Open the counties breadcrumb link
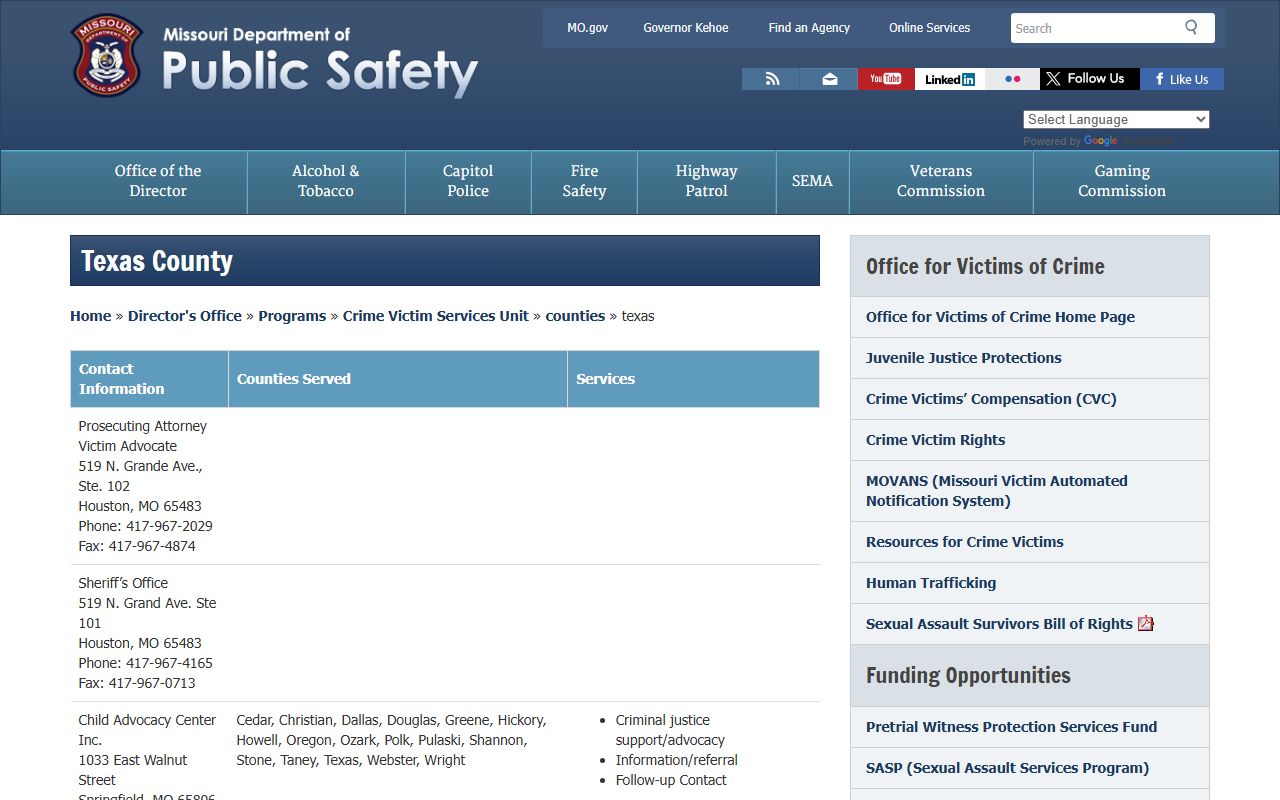1280x800 pixels. [x=575, y=316]
